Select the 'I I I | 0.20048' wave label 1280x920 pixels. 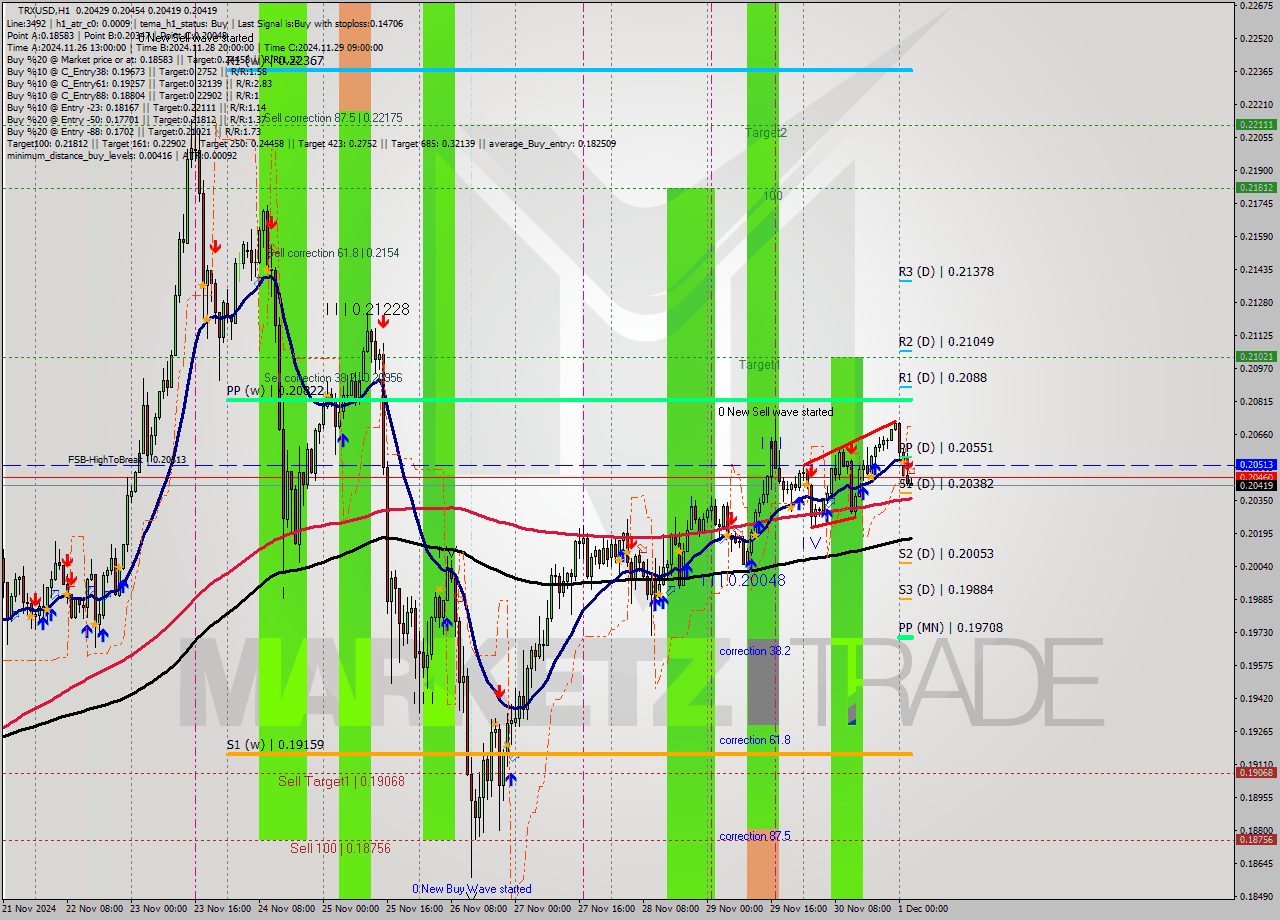pyautogui.click(x=742, y=580)
